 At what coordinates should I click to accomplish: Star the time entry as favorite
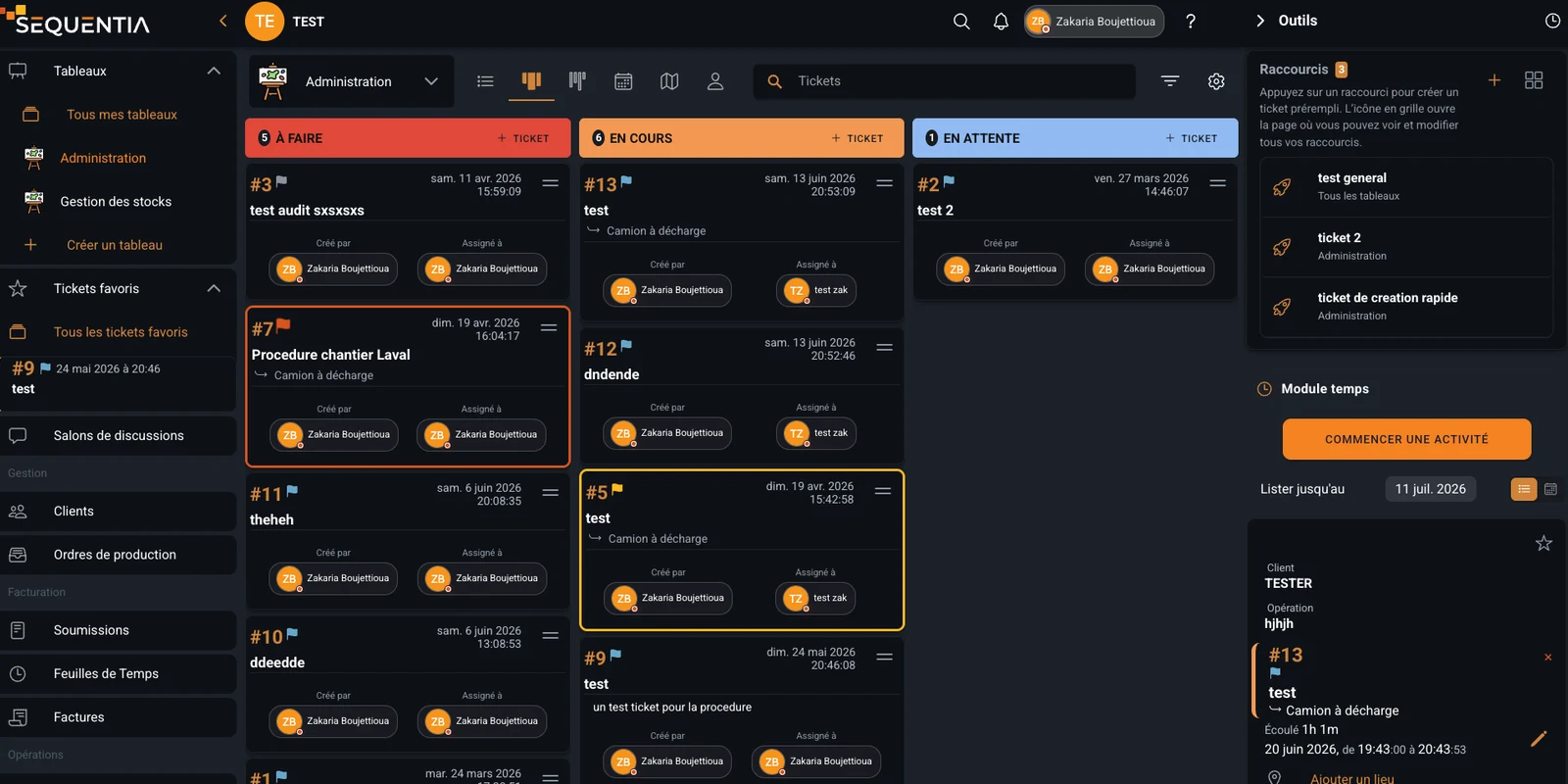tap(1543, 543)
